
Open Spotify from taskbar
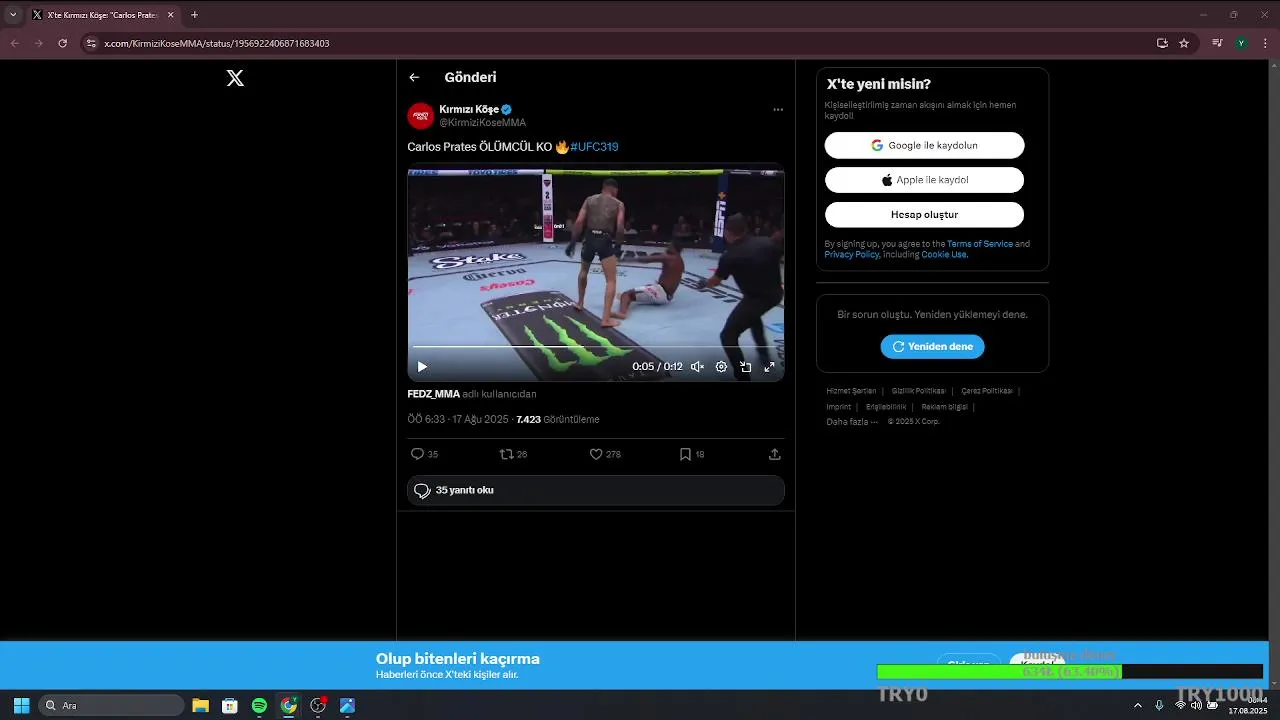(x=259, y=705)
